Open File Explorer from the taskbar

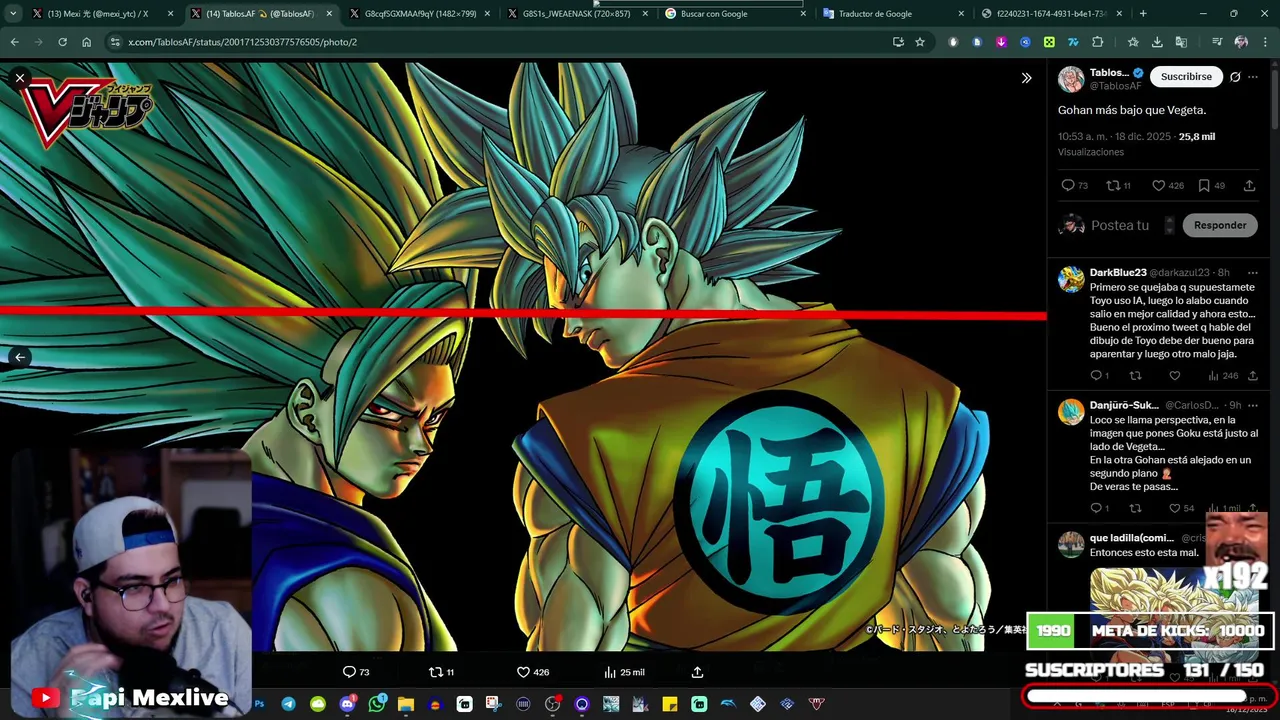click(x=405, y=704)
